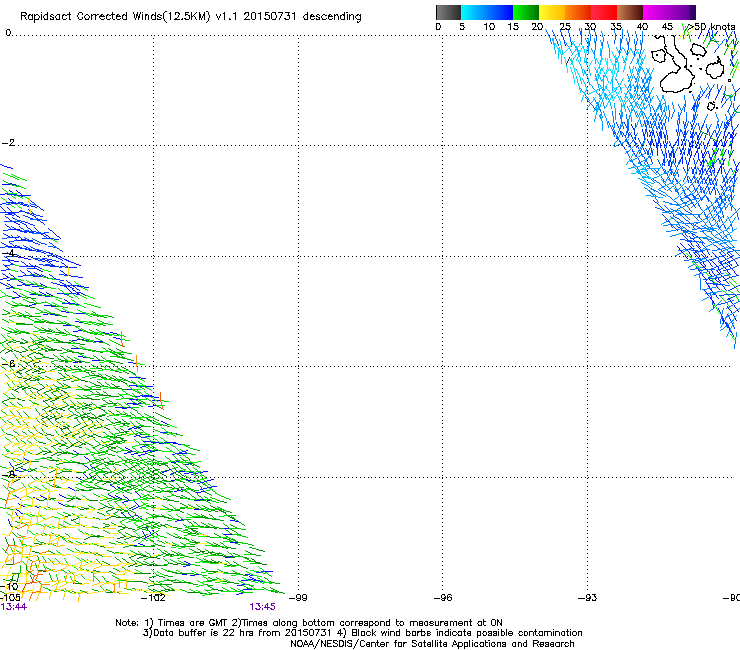This screenshot has width=740, height=650.
Task: Click the '35' label under the color bar
Action: [616, 27]
